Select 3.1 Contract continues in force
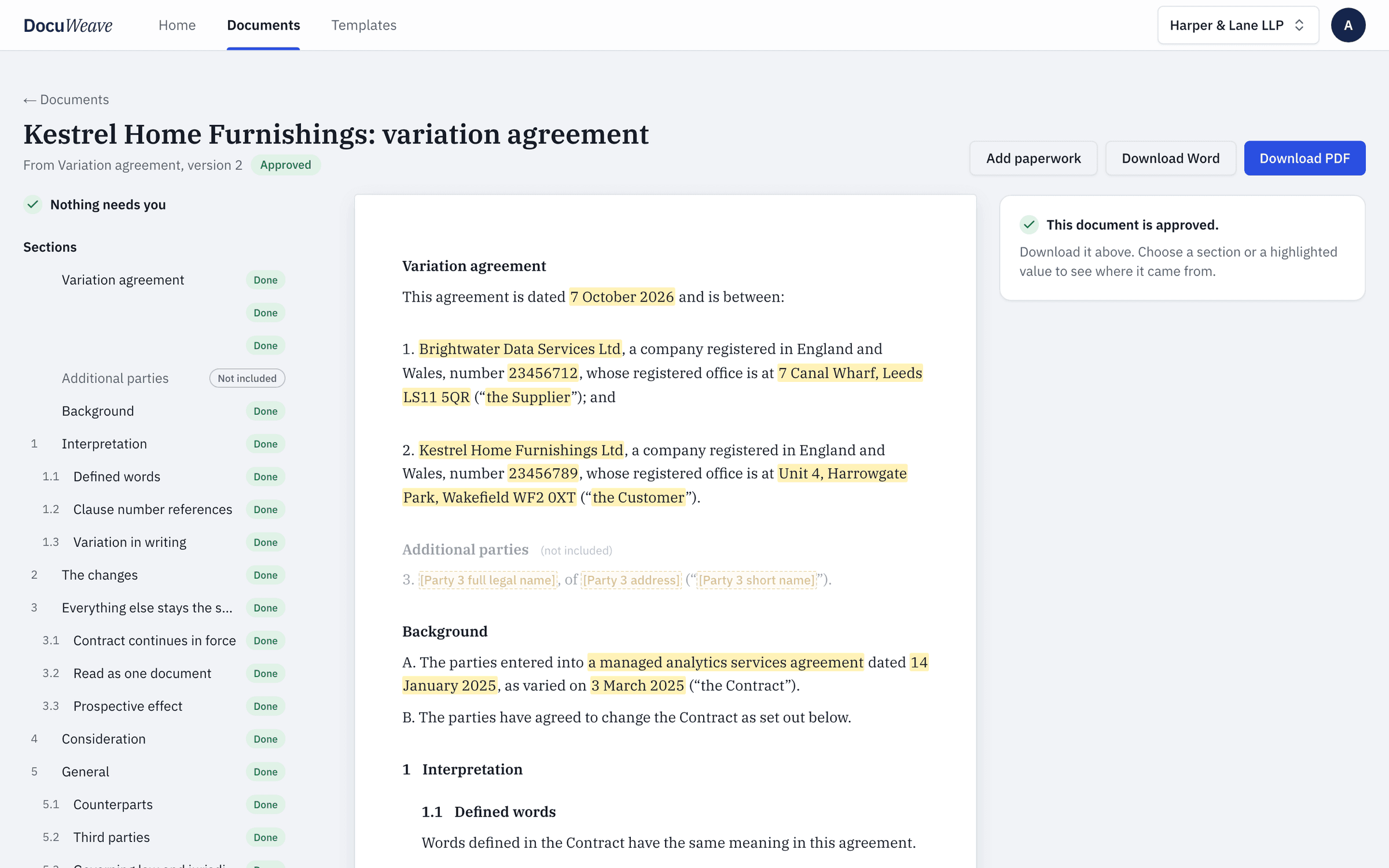The width and height of the screenshot is (1389, 868). click(155, 641)
